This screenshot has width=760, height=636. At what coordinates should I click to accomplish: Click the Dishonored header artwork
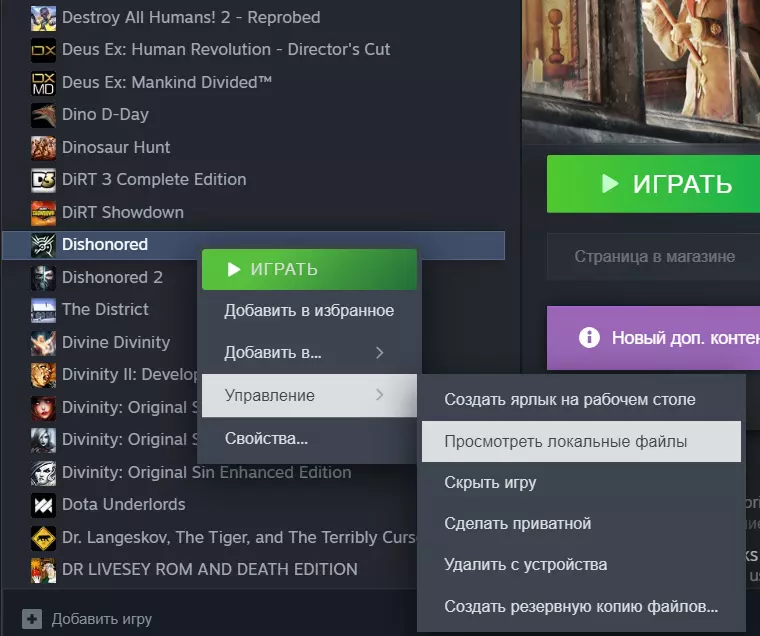(641, 70)
